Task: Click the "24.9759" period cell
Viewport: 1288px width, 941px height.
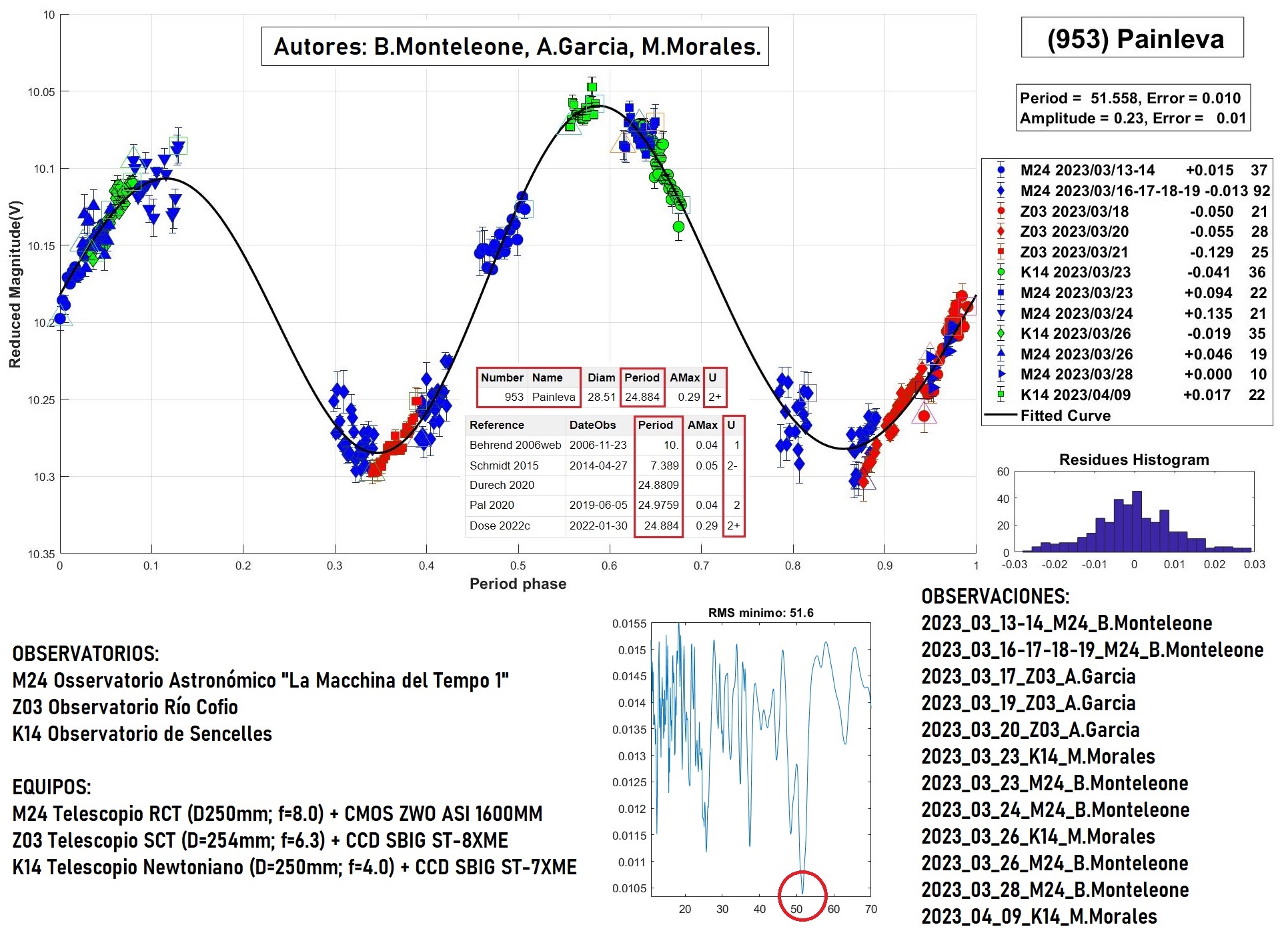Action: pyautogui.click(x=658, y=505)
